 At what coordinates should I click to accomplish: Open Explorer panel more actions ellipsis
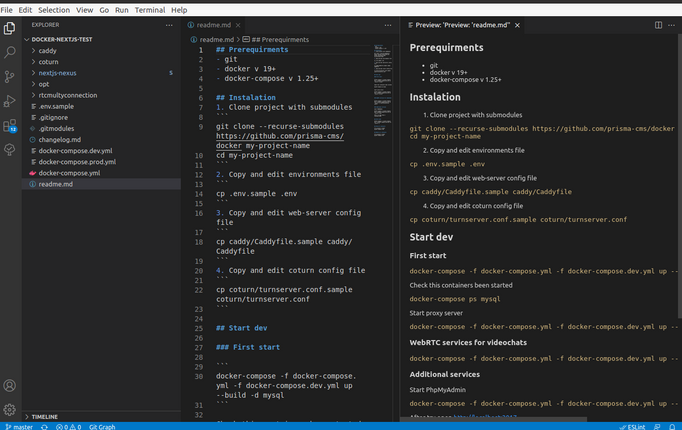point(169,25)
